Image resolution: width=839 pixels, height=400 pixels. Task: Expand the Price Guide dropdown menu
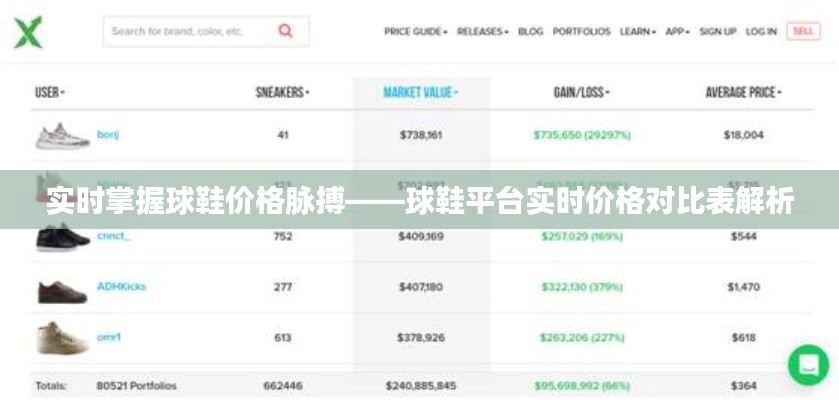[x=416, y=32]
